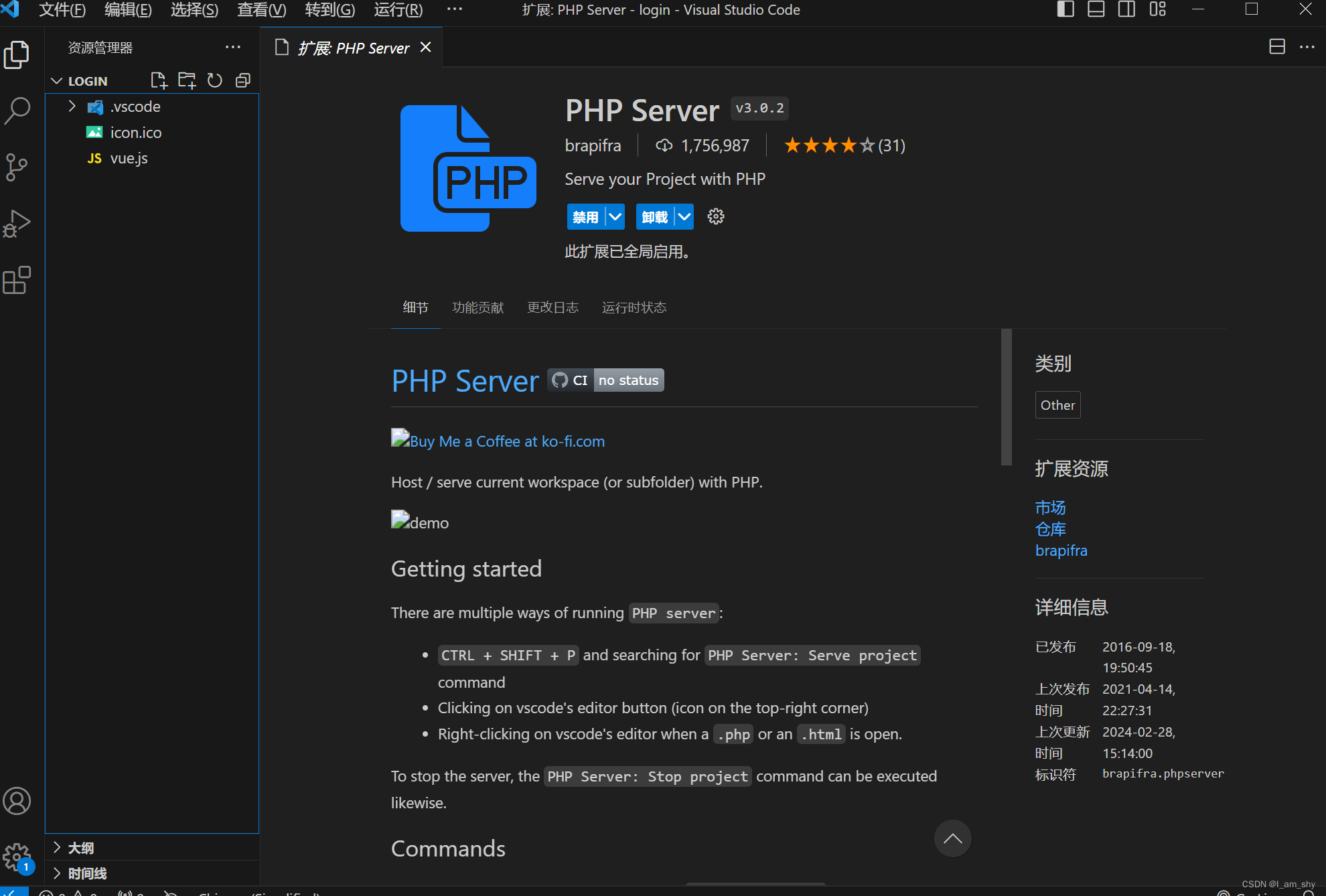The image size is (1326, 896).
Task: Click the v3.0.2 version label
Action: click(759, 108)
